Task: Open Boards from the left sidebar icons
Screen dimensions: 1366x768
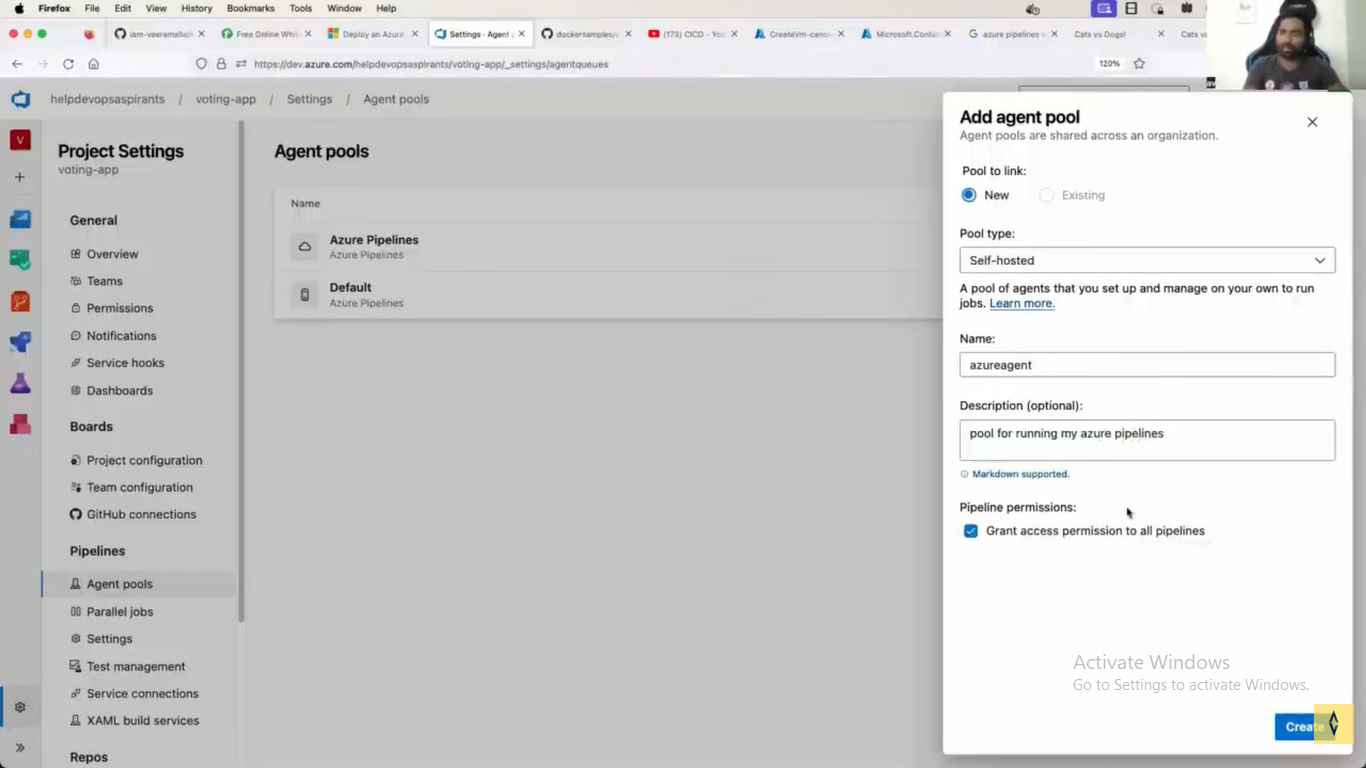Action: pyautogui.click(x=20, y=259)
